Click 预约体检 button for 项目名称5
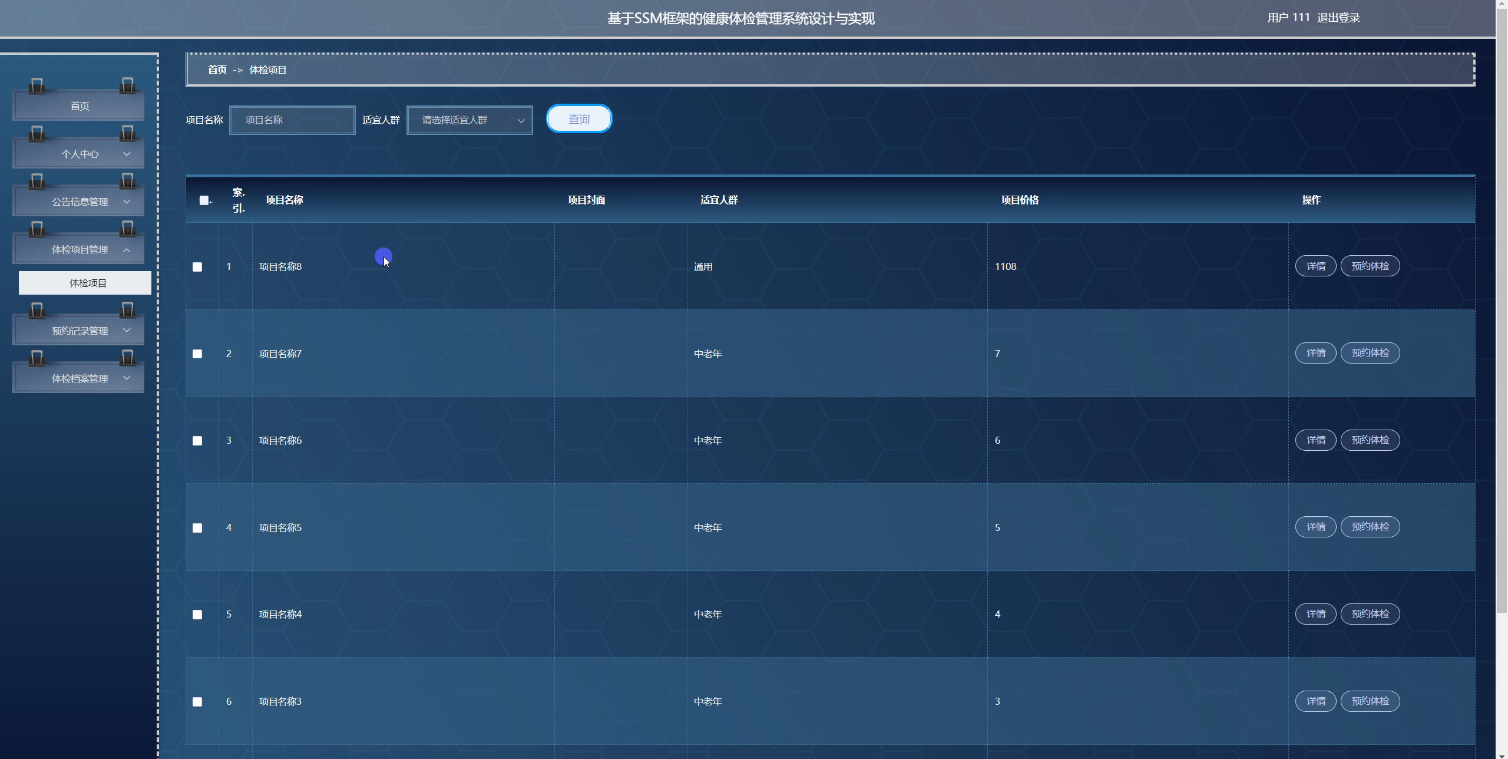 coord(1370,527)
